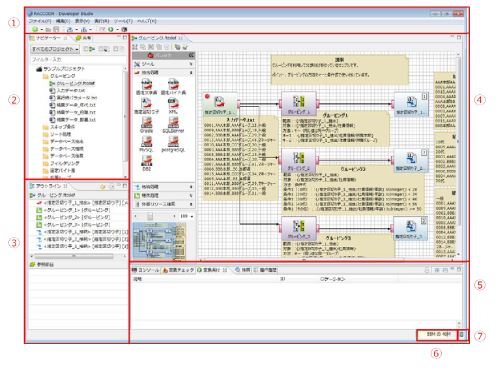The height and width of the screenshot is (370, 500).
Task: Click the heap memory status indicator
Action: pyautogui.click(x=437, y=335)
